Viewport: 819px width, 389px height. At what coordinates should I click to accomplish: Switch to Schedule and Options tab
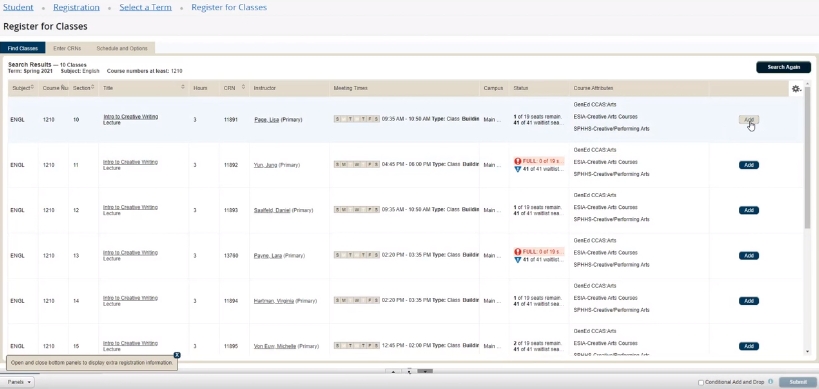[x=122, y=48]
